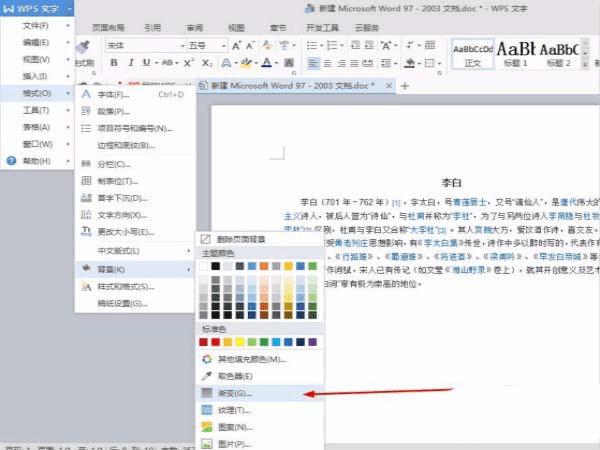Choose 字体(F)... in the Format menu
Screen dimensions: 600x450
[135, 94]
